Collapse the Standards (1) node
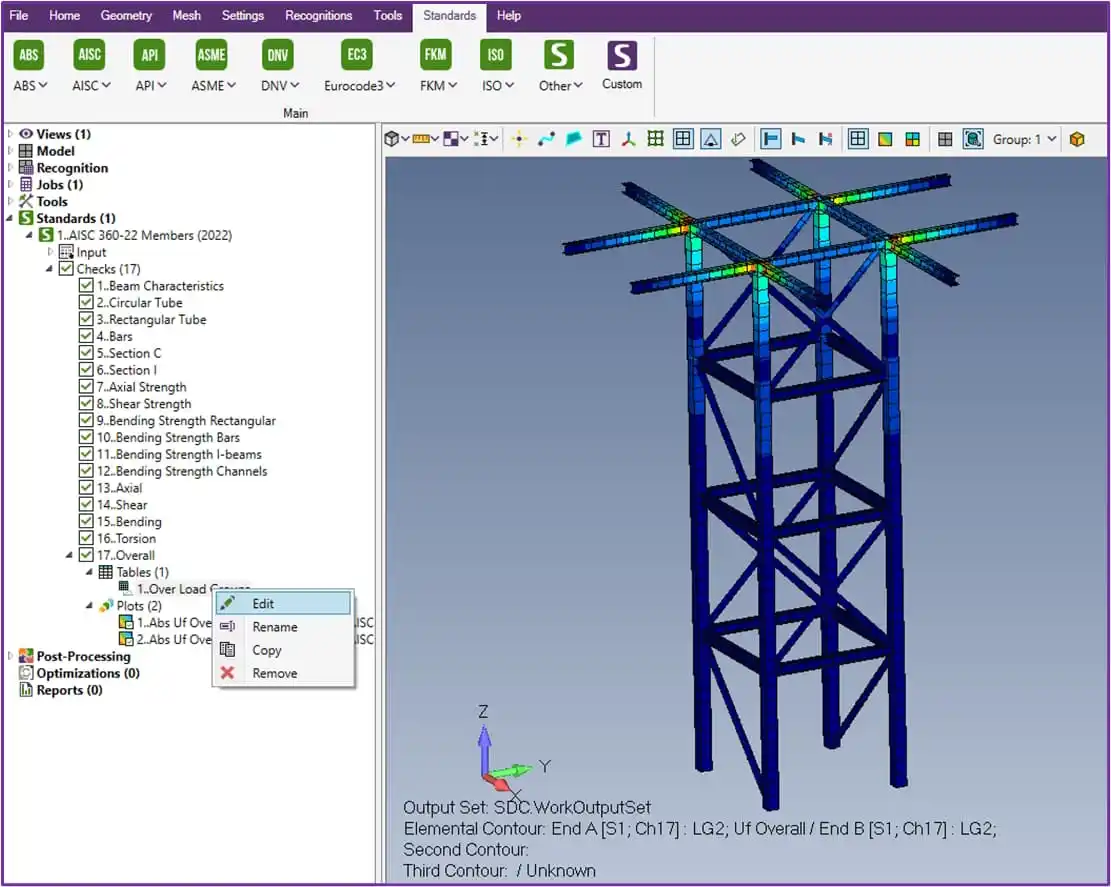 (10, 217)
